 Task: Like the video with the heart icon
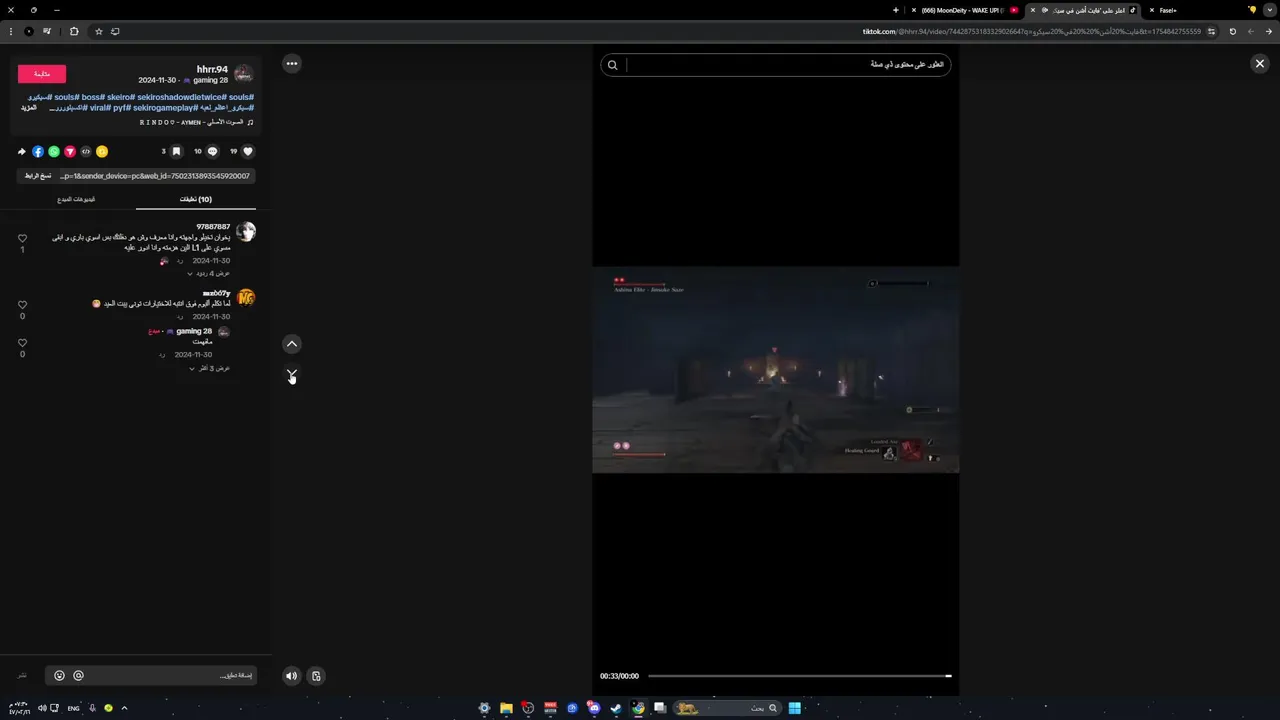[x=248, y=152]
